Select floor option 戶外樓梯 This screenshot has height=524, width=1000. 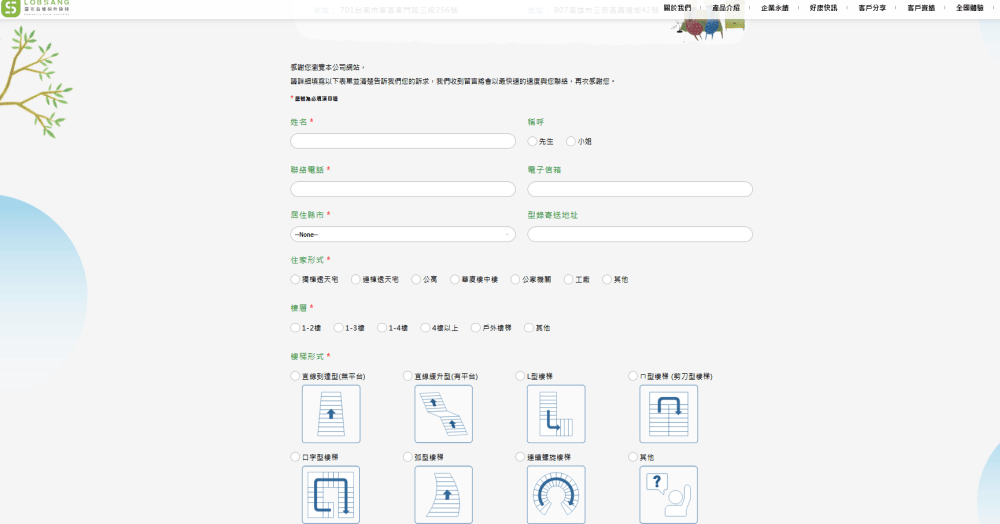[x=476, y=328]
